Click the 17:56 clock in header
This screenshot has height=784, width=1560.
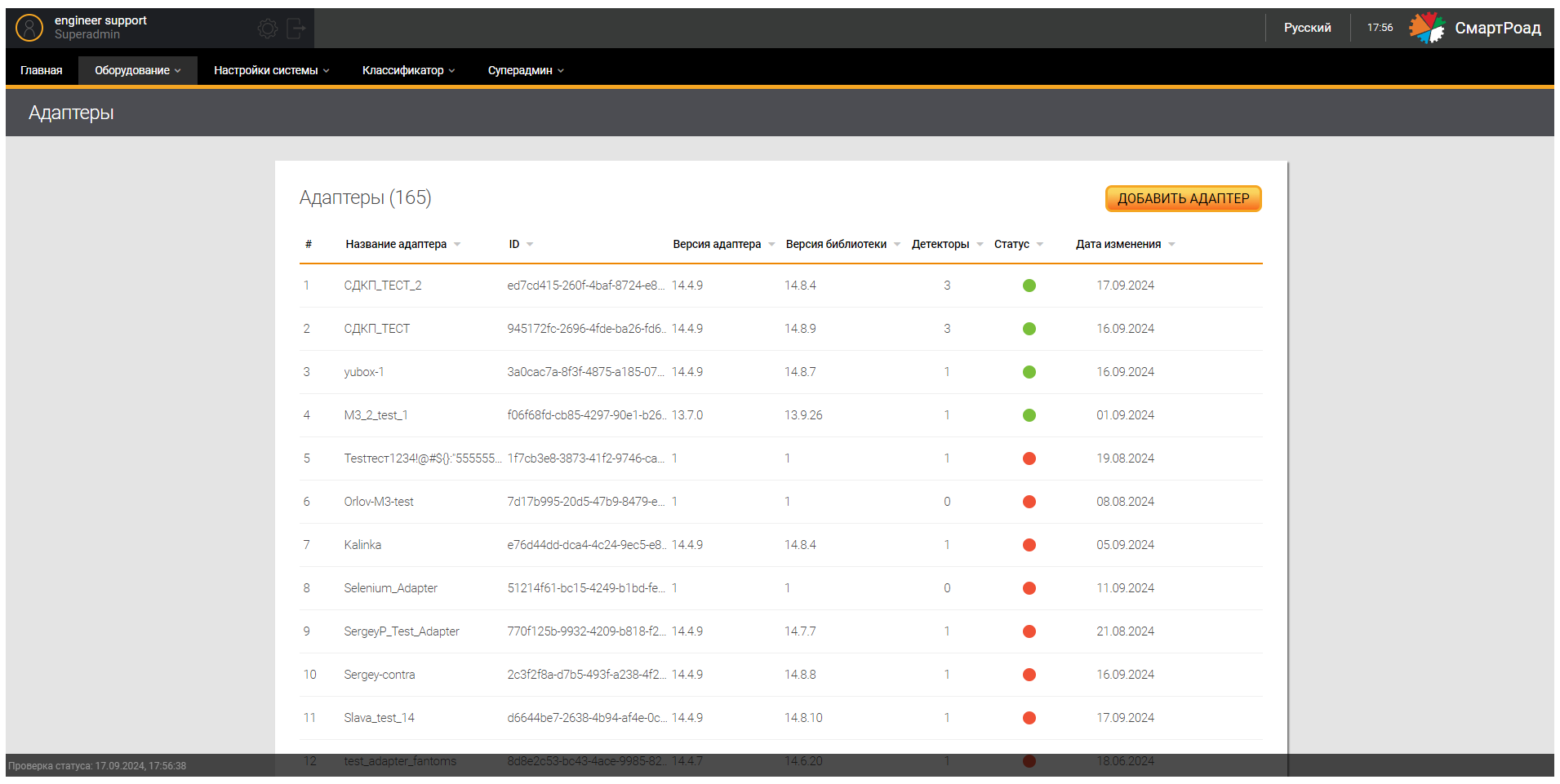tap(1380, 28)
